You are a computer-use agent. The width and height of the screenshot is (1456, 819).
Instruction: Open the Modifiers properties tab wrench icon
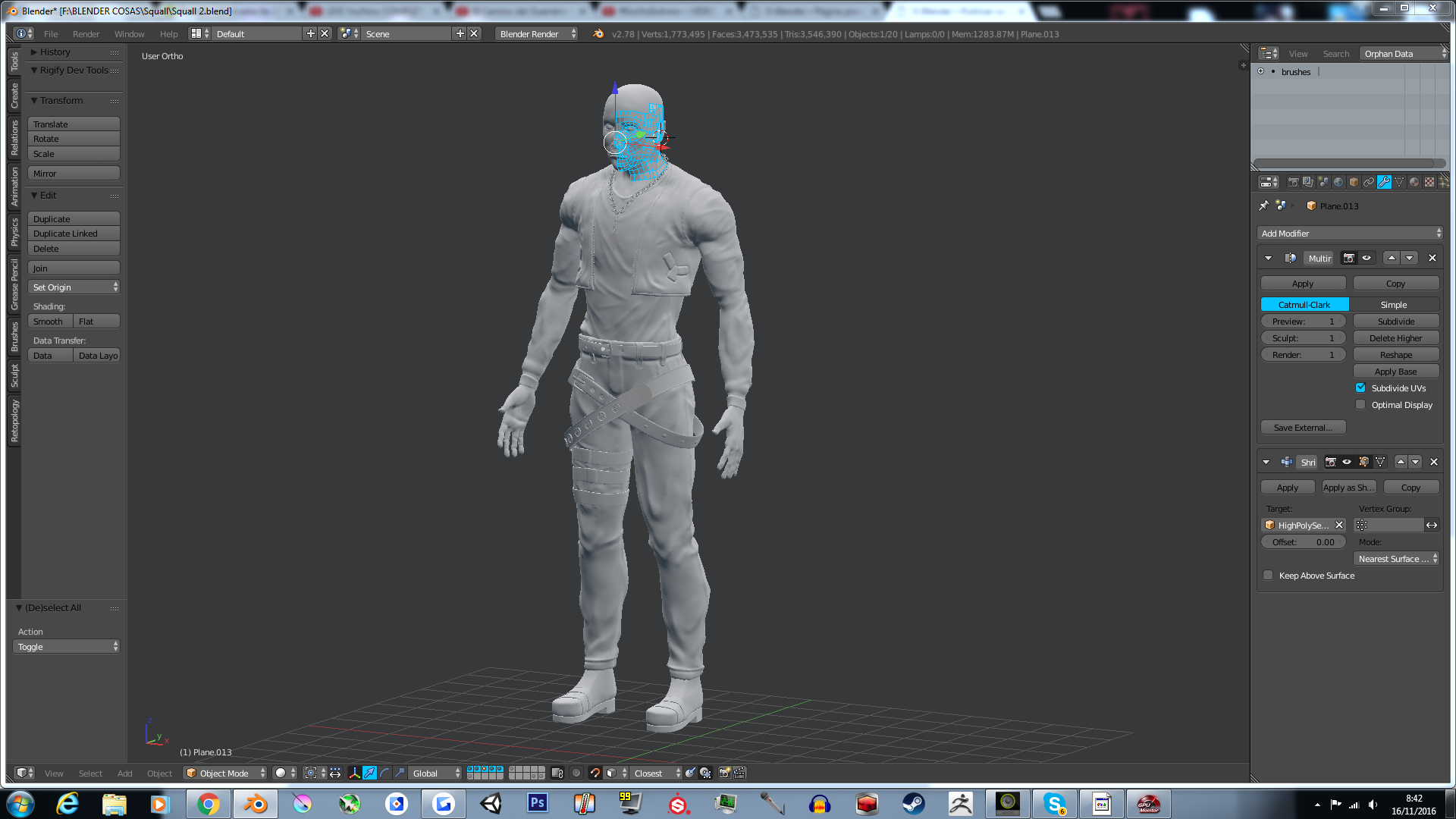point(1384,182)
